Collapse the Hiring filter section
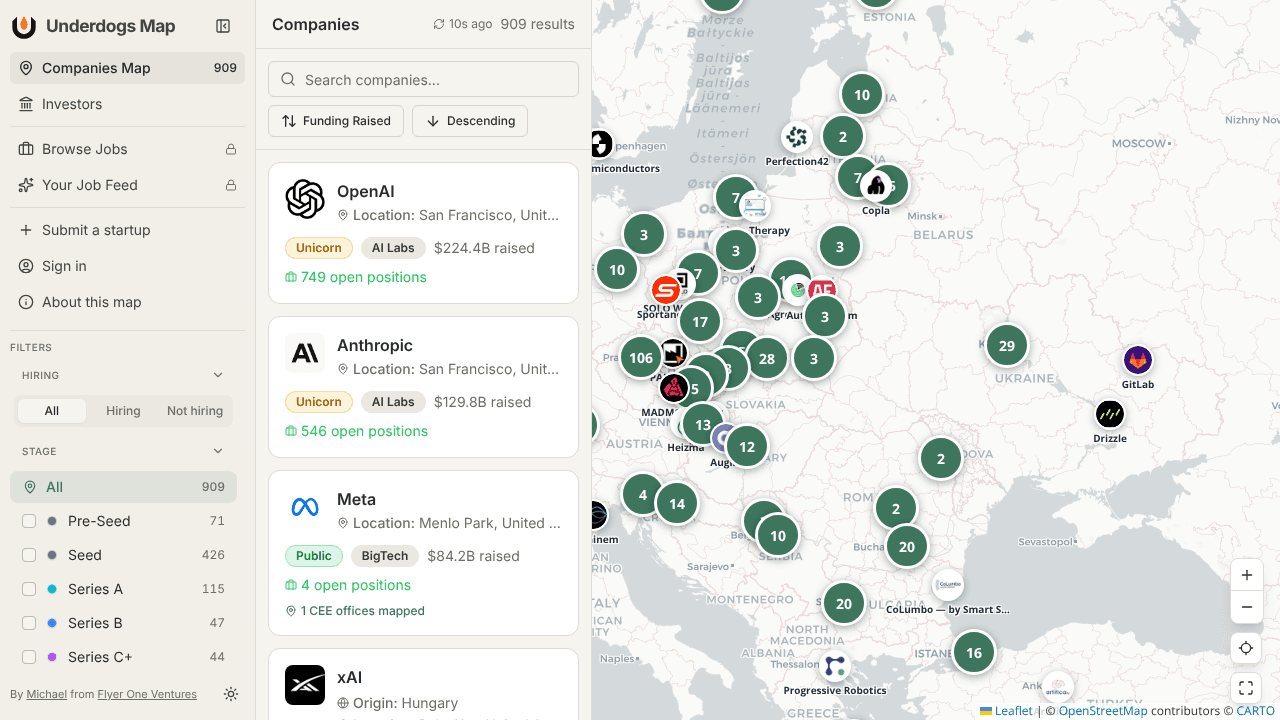This screenshot has width=1280, height=720. [218, 375]
